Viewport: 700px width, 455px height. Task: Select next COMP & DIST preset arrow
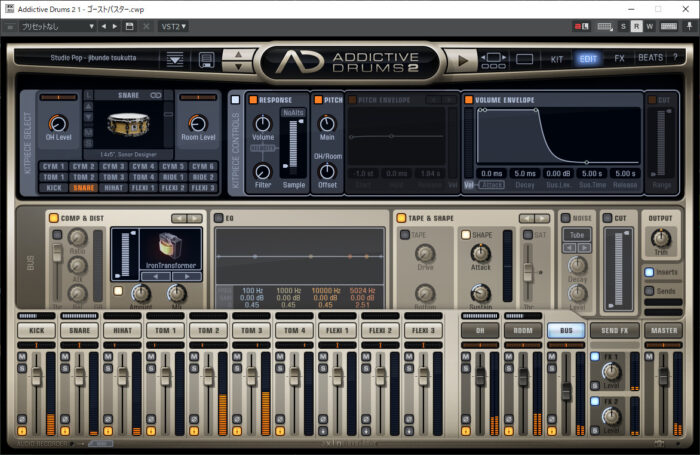pyautogui.click(x=195, y=218)
